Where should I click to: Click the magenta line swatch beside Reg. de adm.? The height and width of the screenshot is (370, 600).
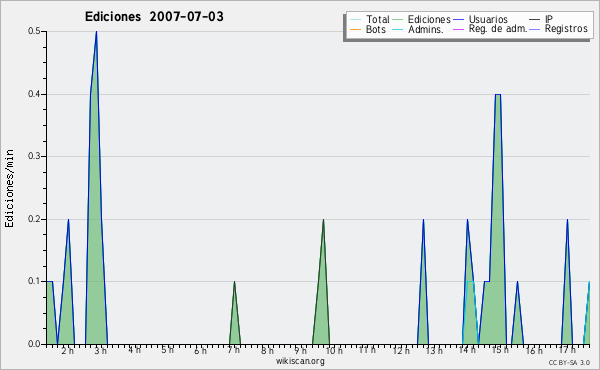click(458, 29)
